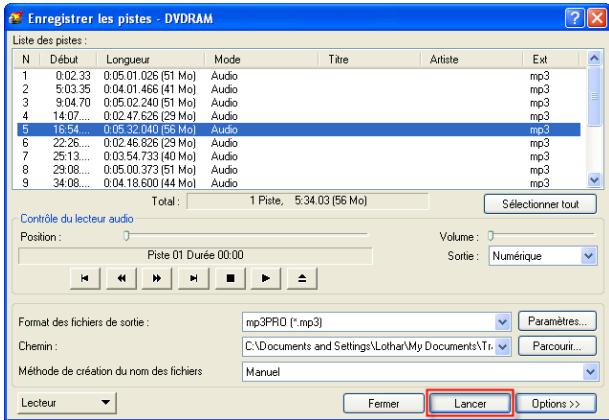Open the Chemin path dropdown
This screenshot has width=609, height=420.
point(503,346)
